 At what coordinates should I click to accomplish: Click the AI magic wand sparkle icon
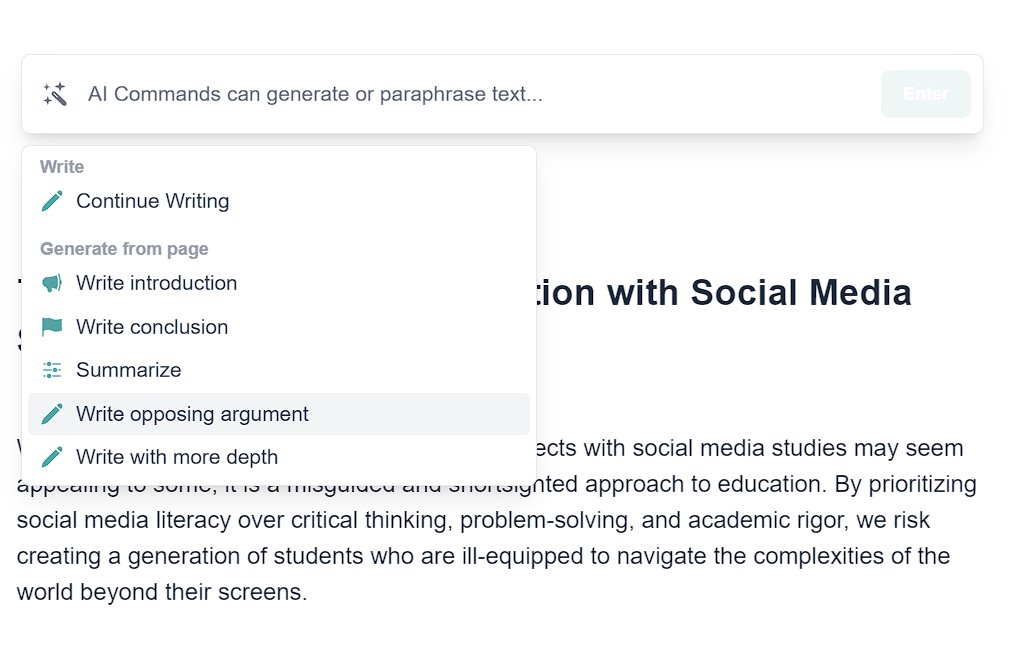click(55, 94)
